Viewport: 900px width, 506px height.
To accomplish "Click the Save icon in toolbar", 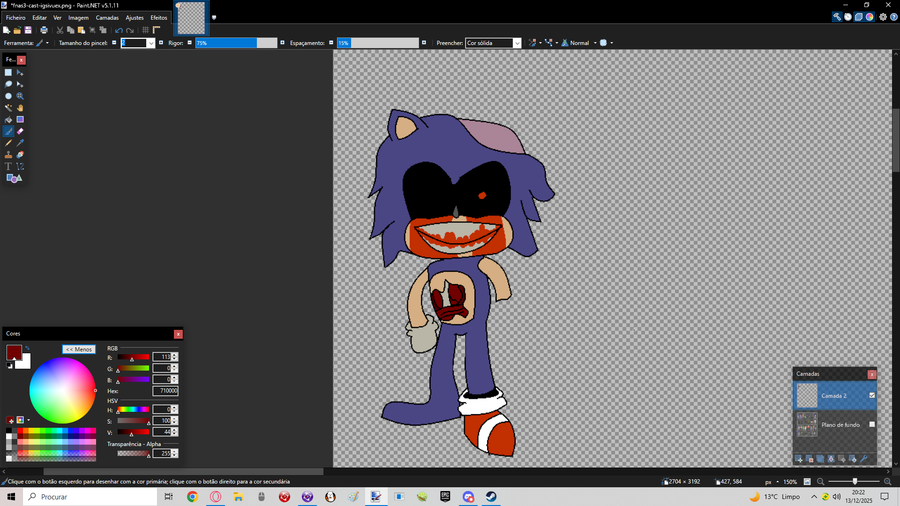I will point(28,30).
